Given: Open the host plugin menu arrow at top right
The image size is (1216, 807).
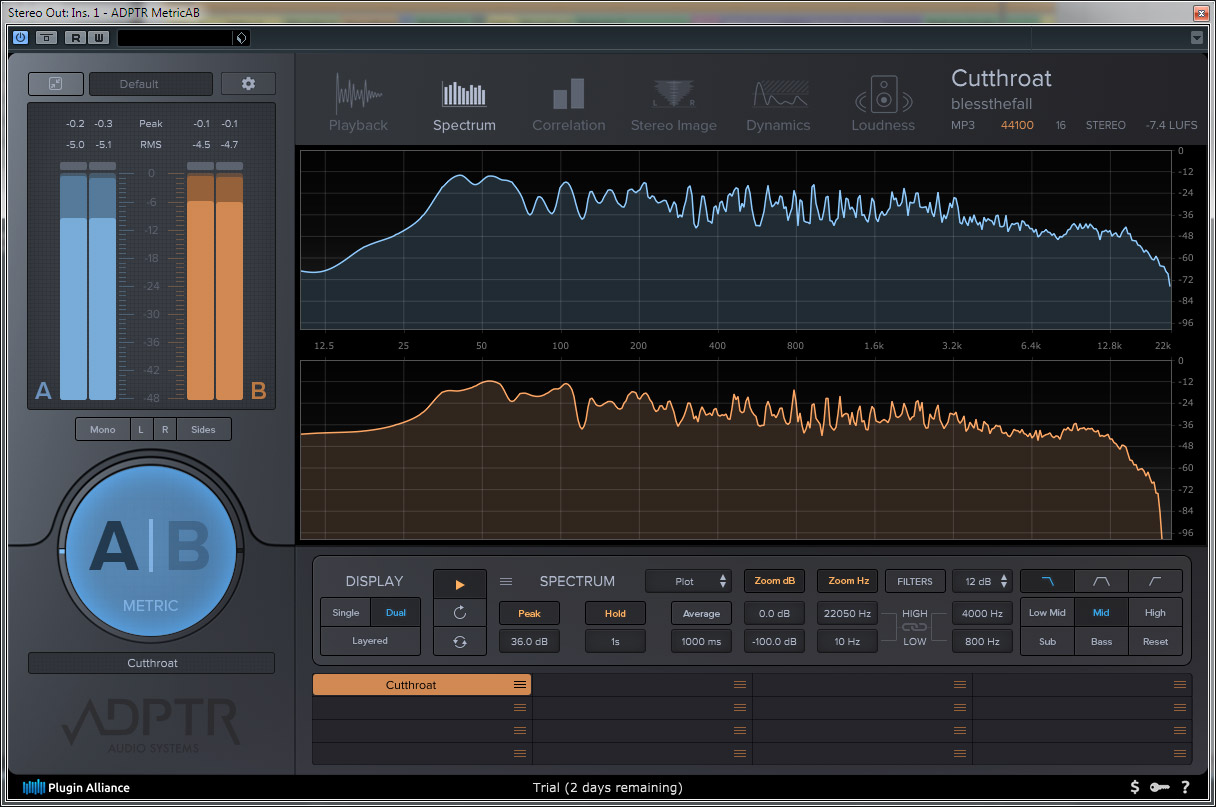Looking at the screenshot, I should [x=1197, y=38].
